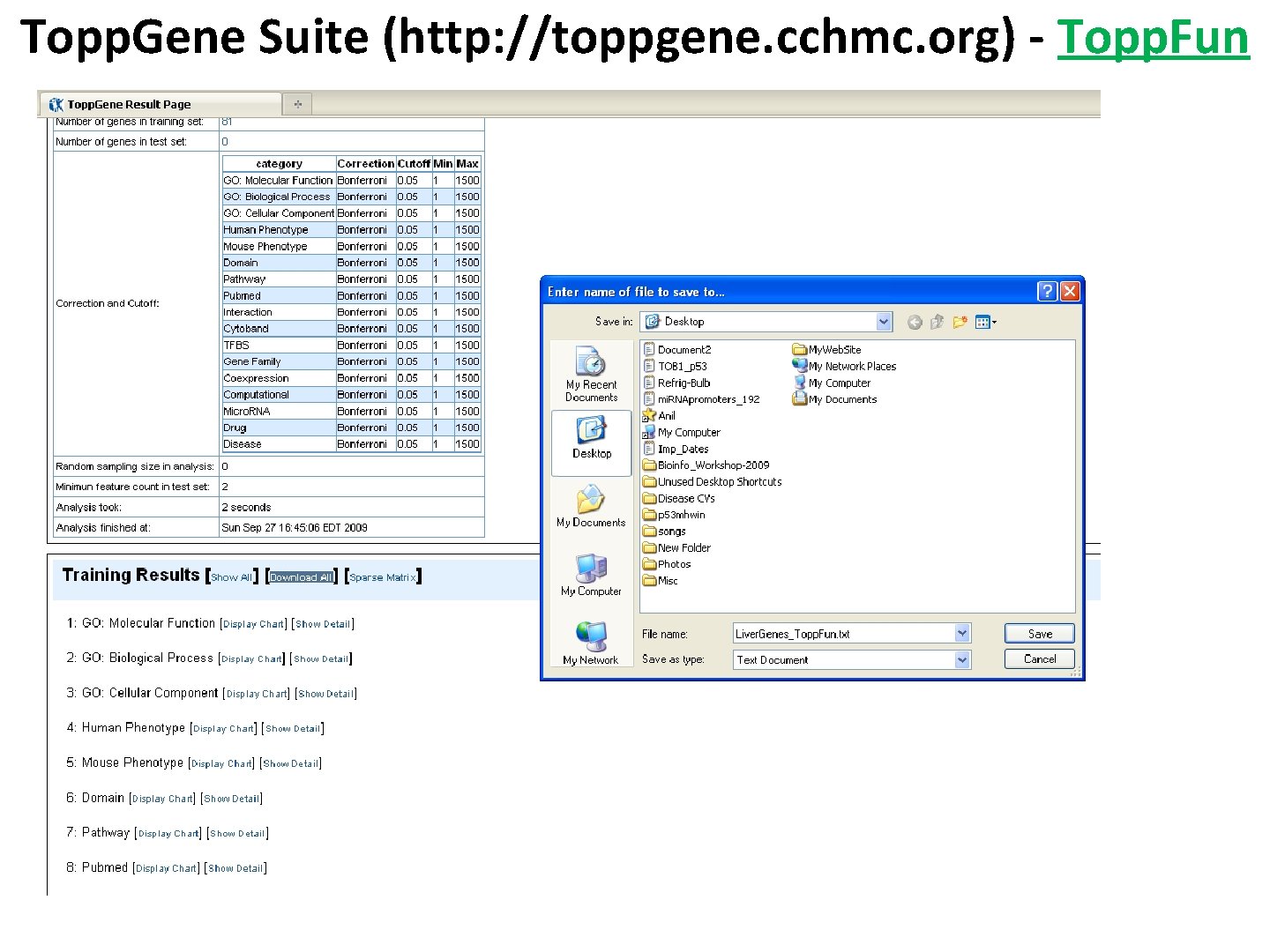The image size is (1270, 952).
Task: Display Chart for GO: Molecular Function
Action: tap(253, 624)
